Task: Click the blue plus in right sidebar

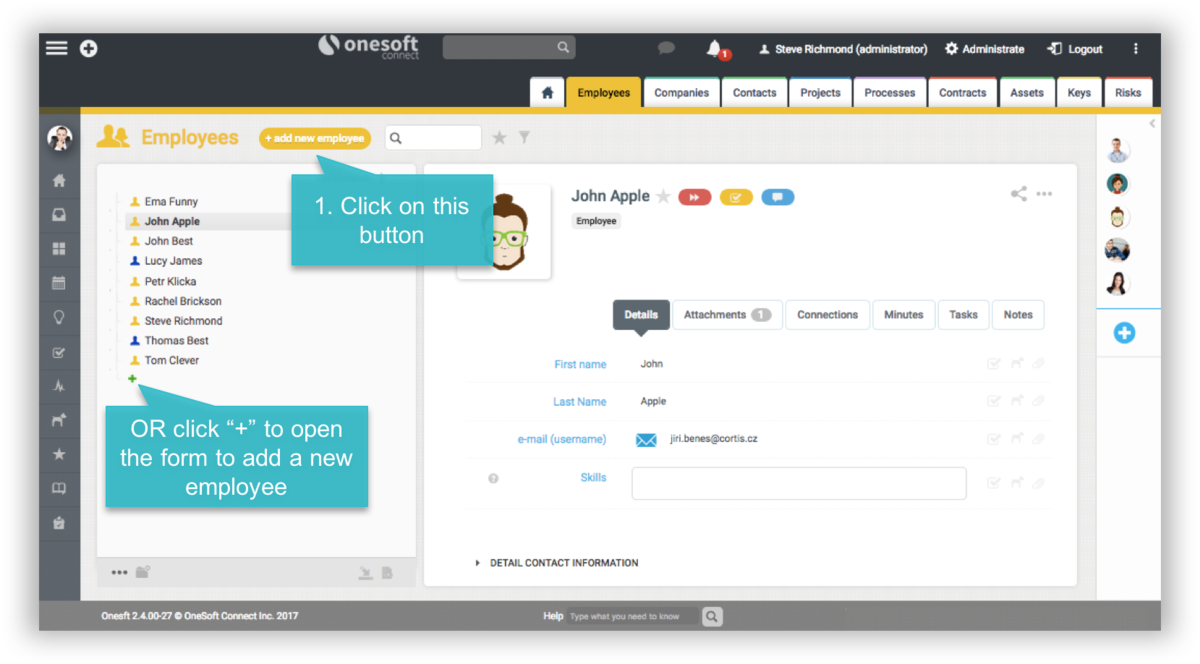Action: [x=1124, y=333]
